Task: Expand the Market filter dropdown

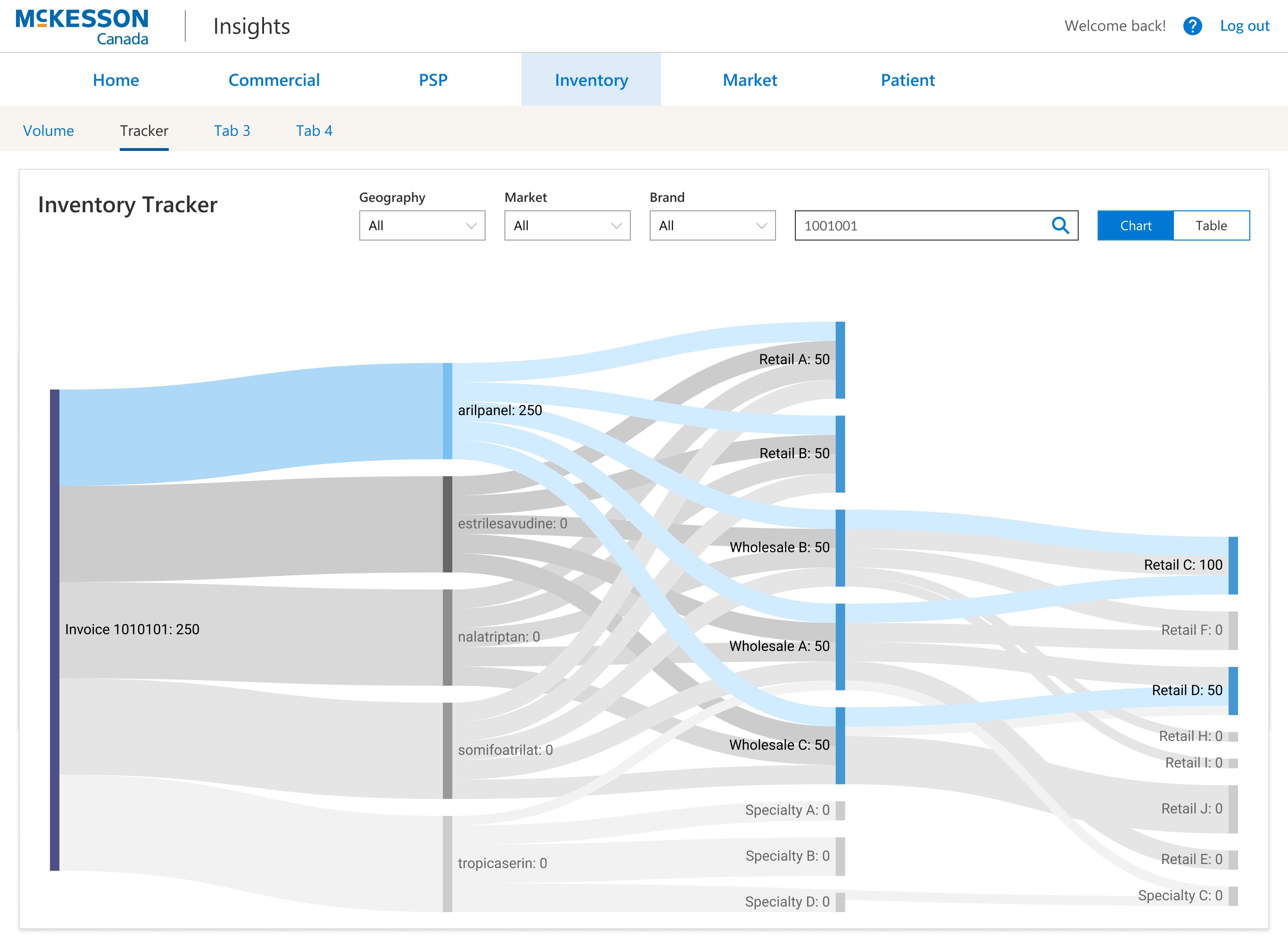Action: [x=567, y=225]
